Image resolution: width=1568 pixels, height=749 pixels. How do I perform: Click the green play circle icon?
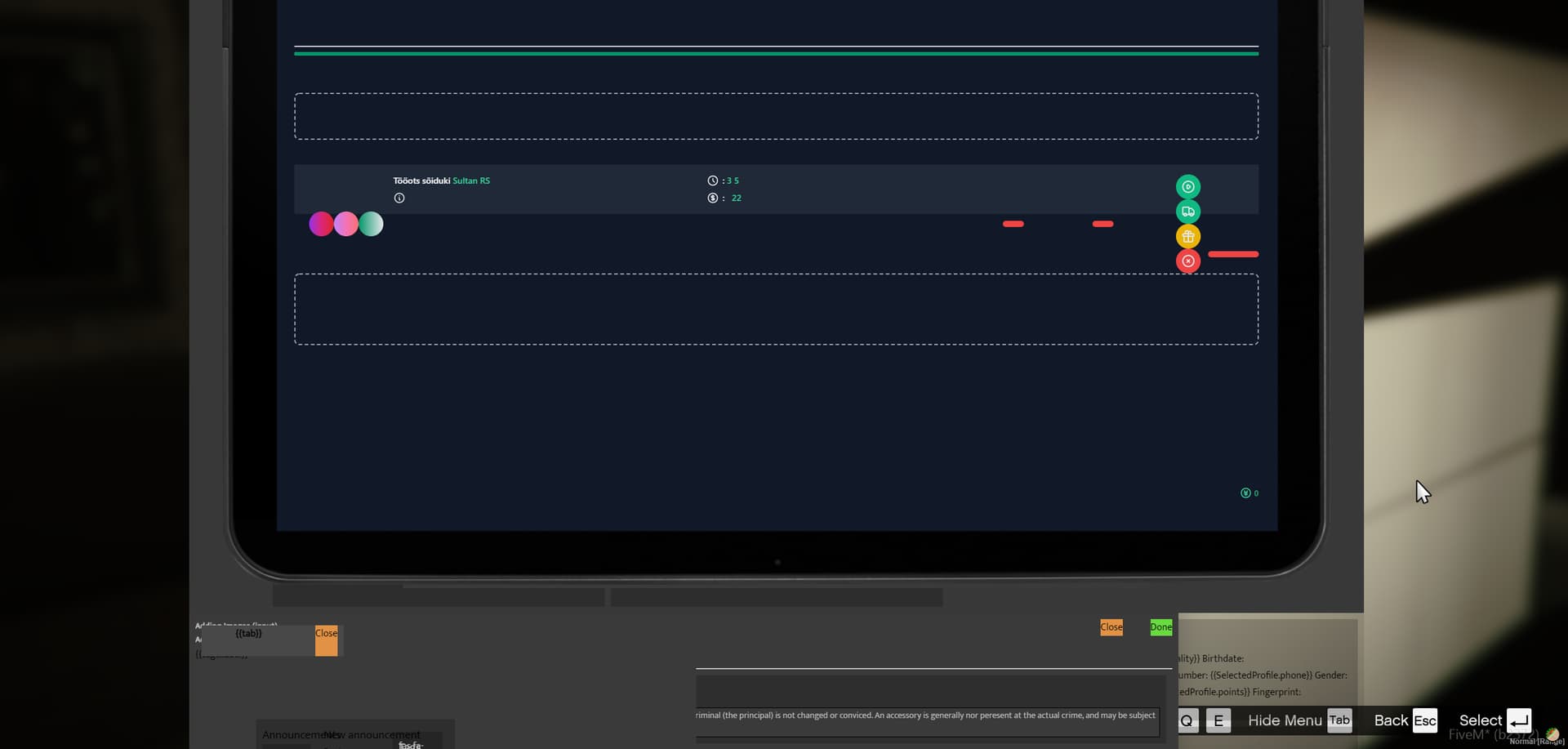1187,187
